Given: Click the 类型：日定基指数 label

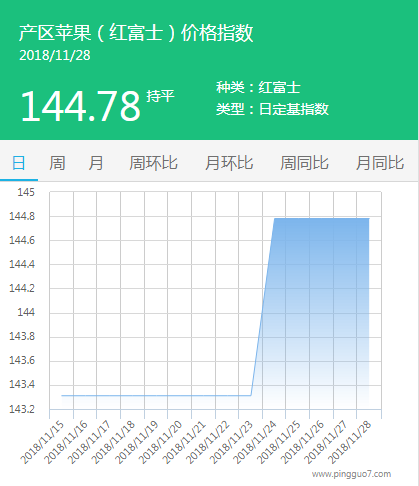Looking at the screenshot, I should pyautogui.click(x=272, y=109).
